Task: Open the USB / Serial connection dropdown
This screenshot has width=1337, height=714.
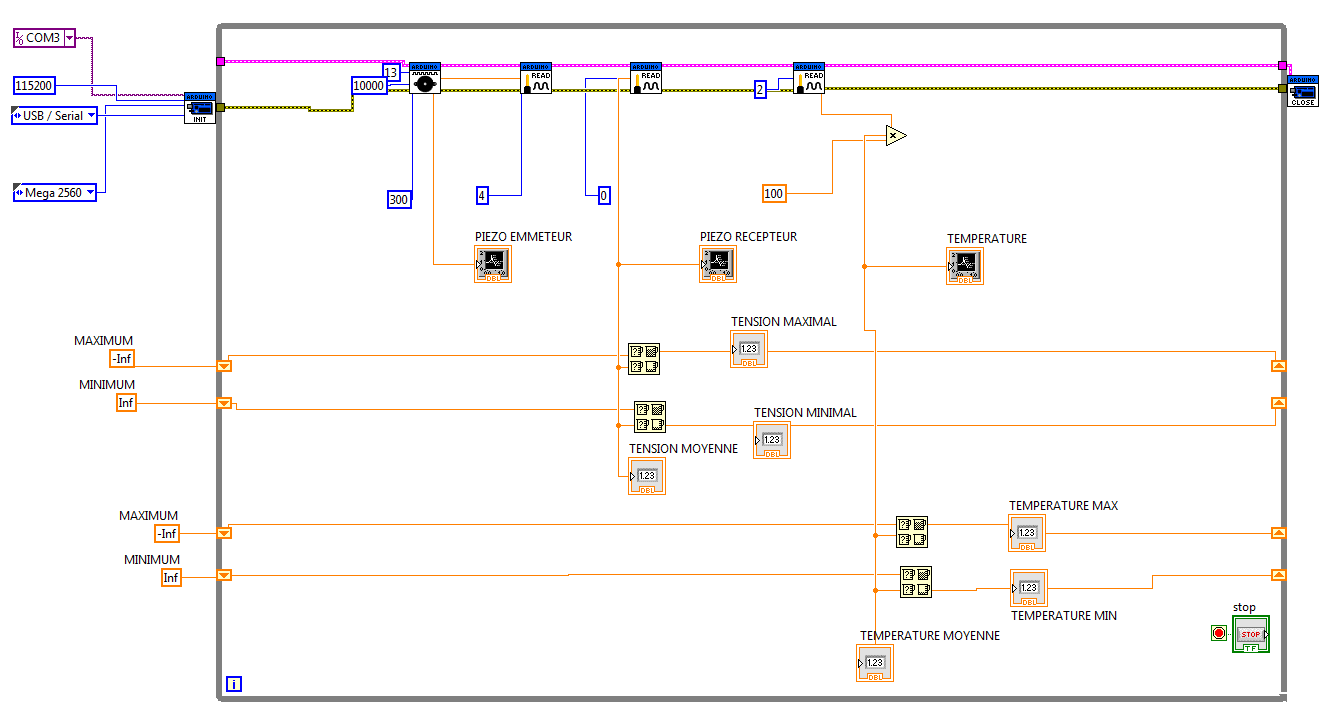Action: pos(55,116)
